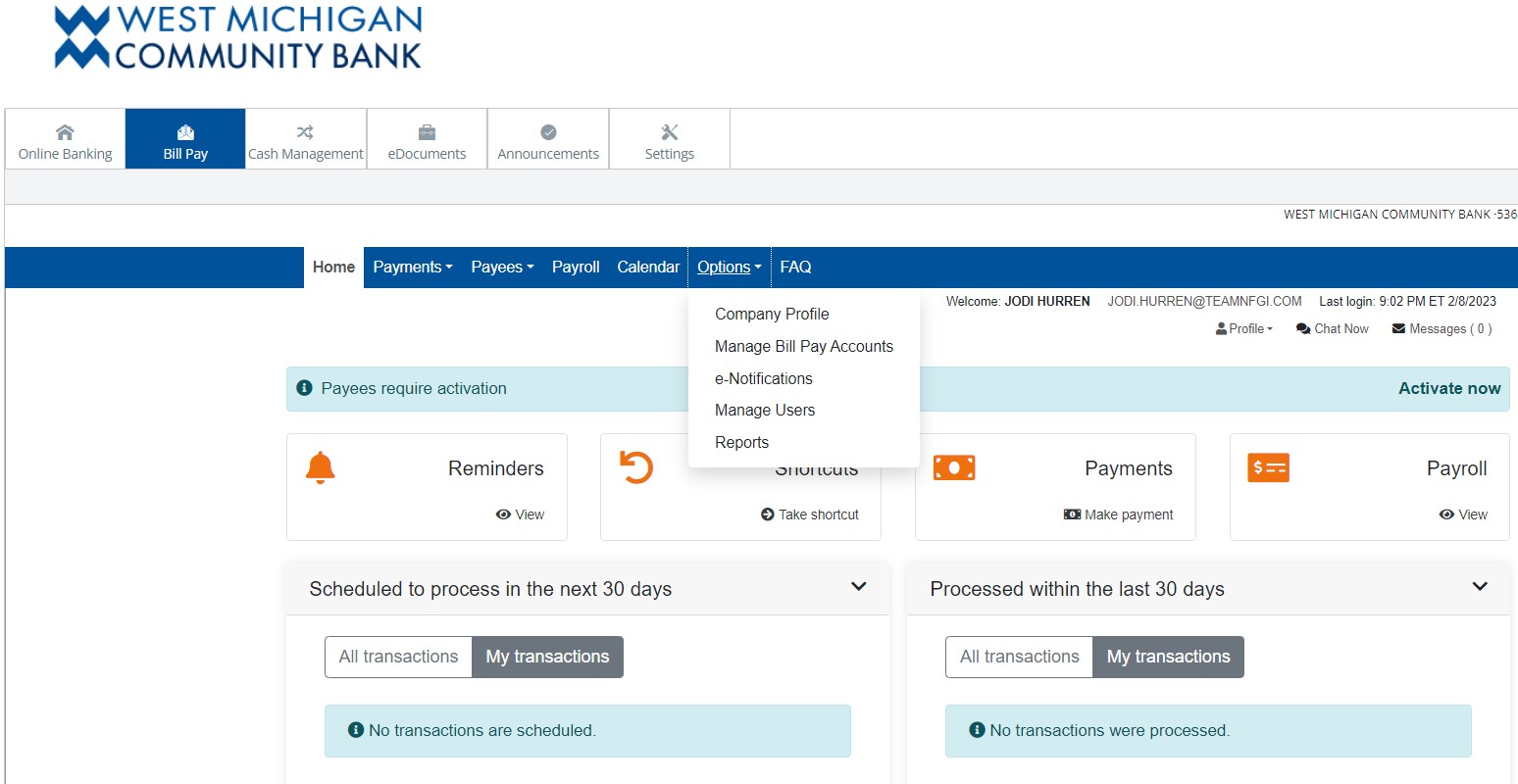Viewport: 1518px width, 784px height.
Task: Click the Announcements tab label
Action: 548,154
